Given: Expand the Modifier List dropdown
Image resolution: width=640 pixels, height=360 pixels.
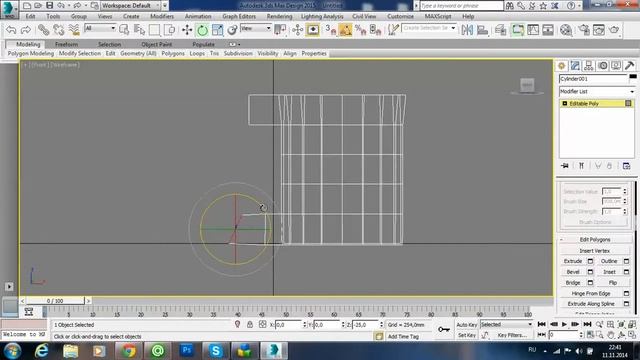Looking at the screenshot, I should coord(596,91).
